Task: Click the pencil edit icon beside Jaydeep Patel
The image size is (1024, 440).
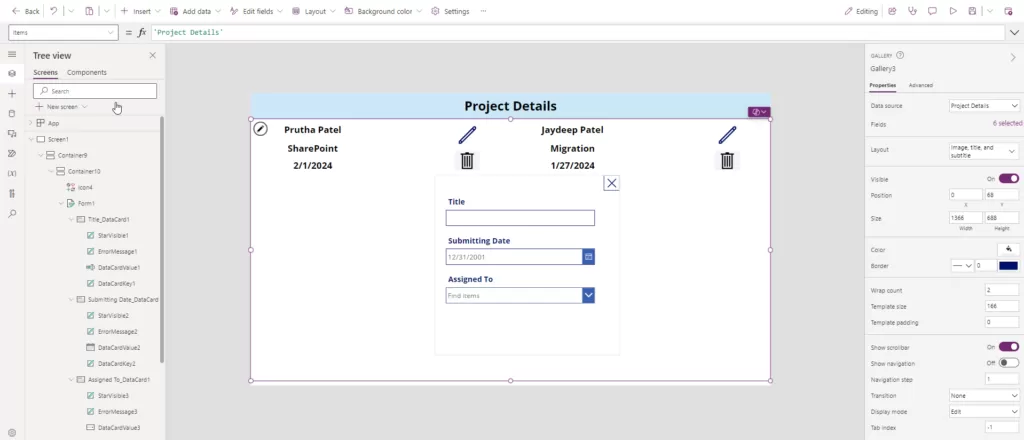Action: click(727, 135)
